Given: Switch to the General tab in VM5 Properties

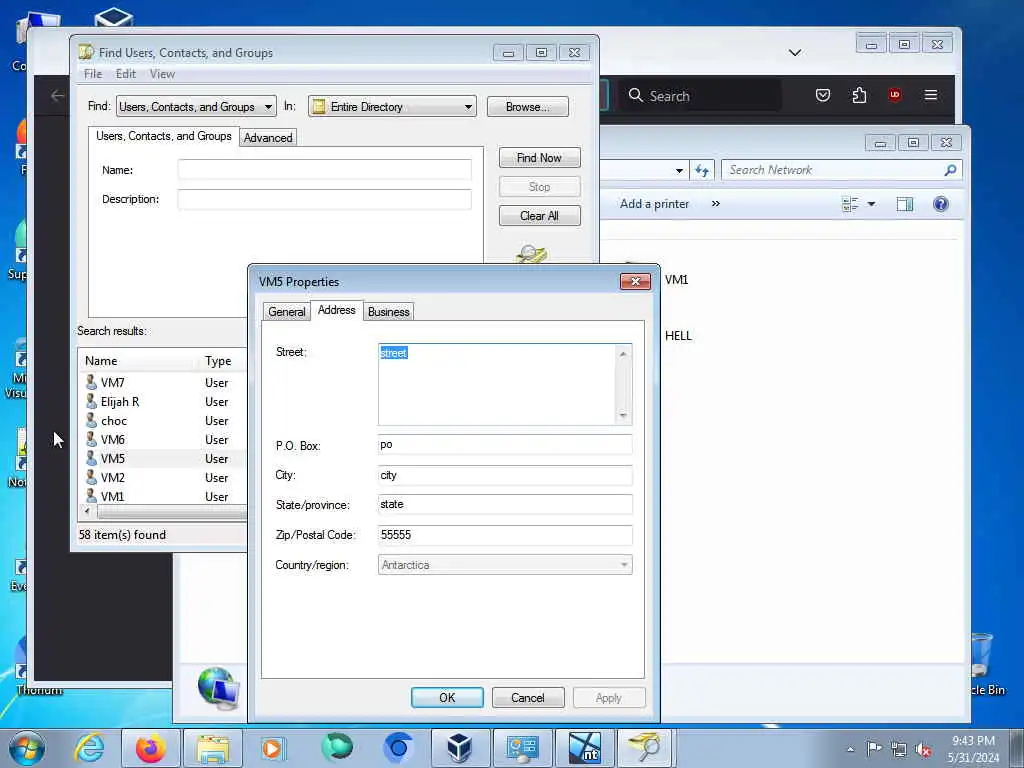Looking at the screenshot, I should point(287,312).
